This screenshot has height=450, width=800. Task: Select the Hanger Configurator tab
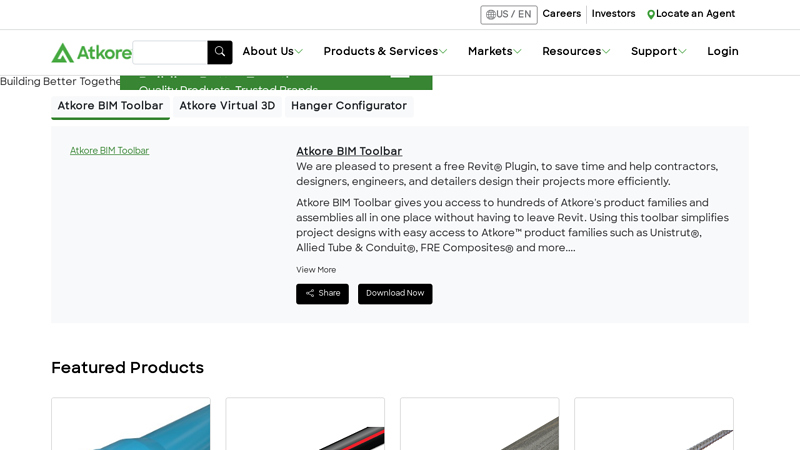click(349, 106)
